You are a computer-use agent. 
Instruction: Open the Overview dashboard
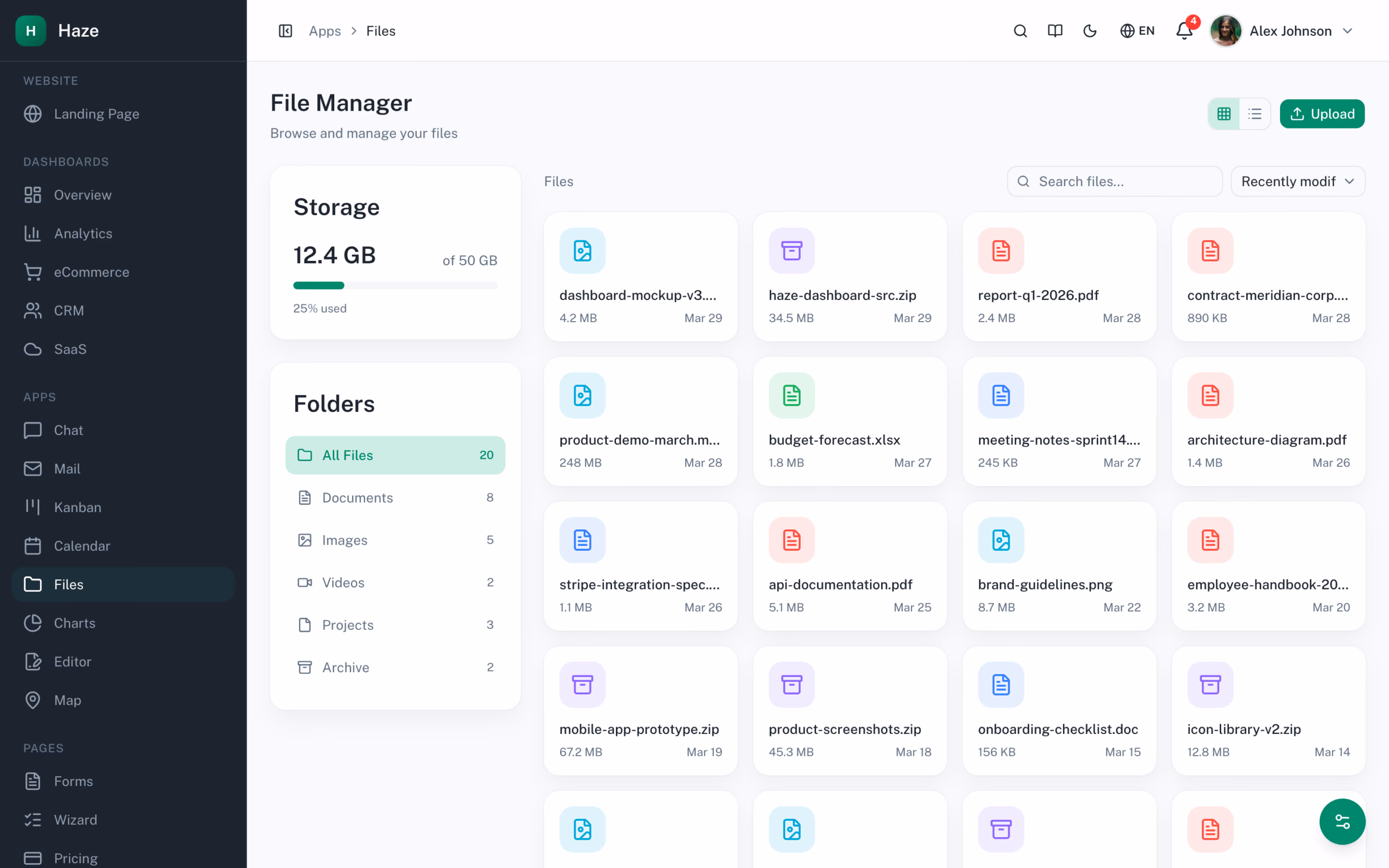(123, 195)
